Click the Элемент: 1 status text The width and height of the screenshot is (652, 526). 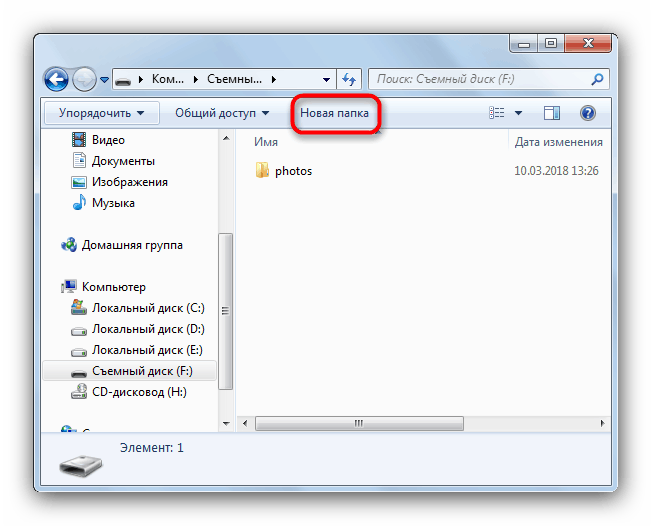click(151, 447)
